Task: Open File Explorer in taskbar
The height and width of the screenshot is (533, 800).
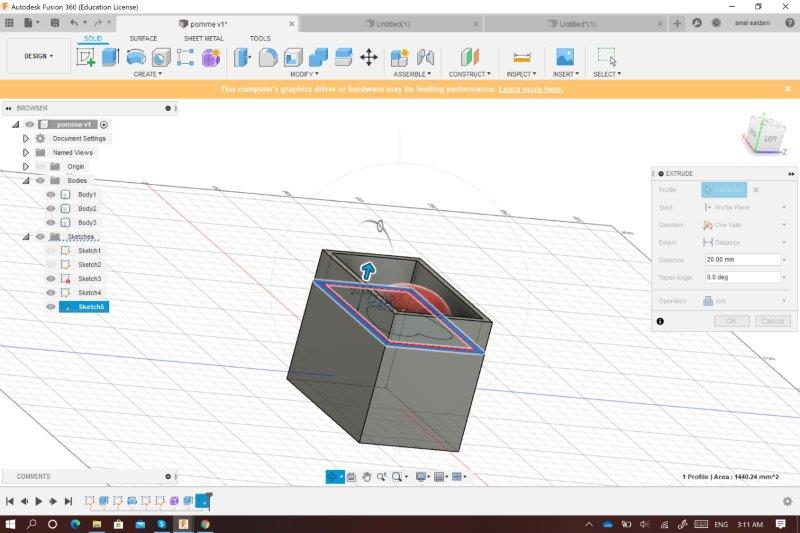Action: click(x=97, y=524)
